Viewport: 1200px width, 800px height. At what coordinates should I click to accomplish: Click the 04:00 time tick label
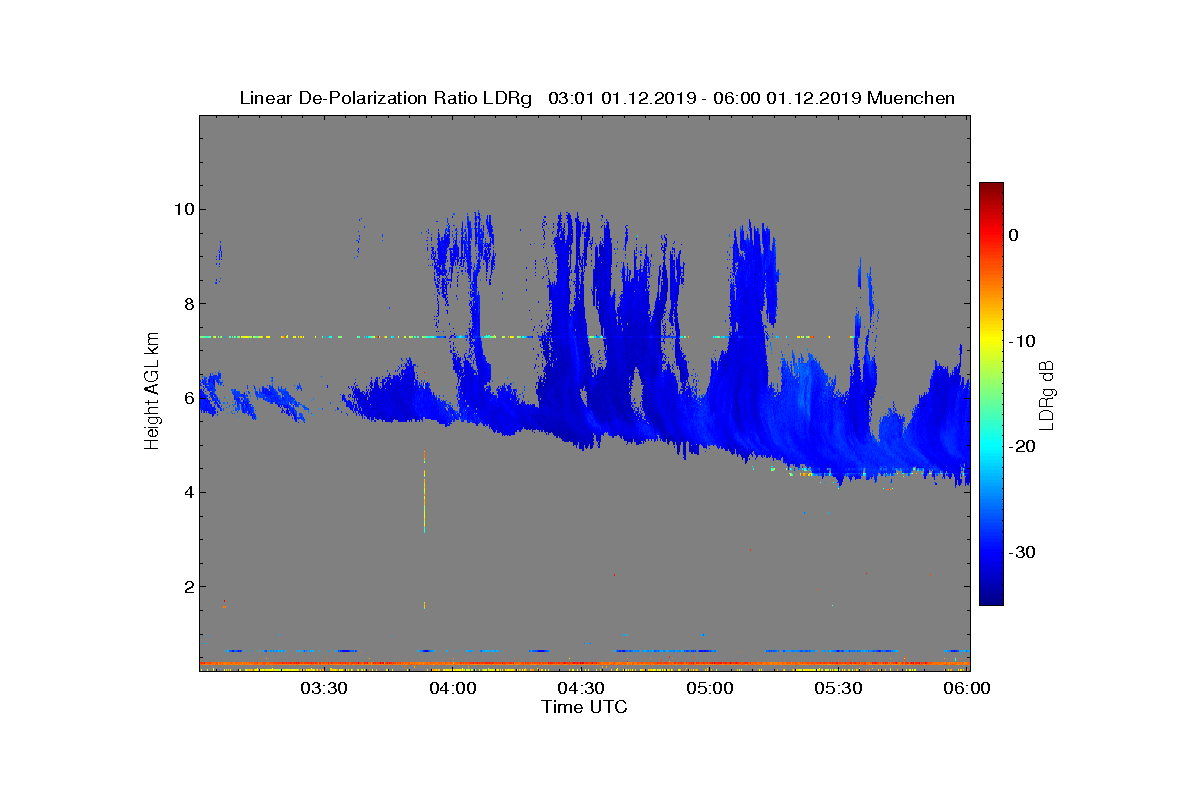pyautogui.click(x=454, y=689)
